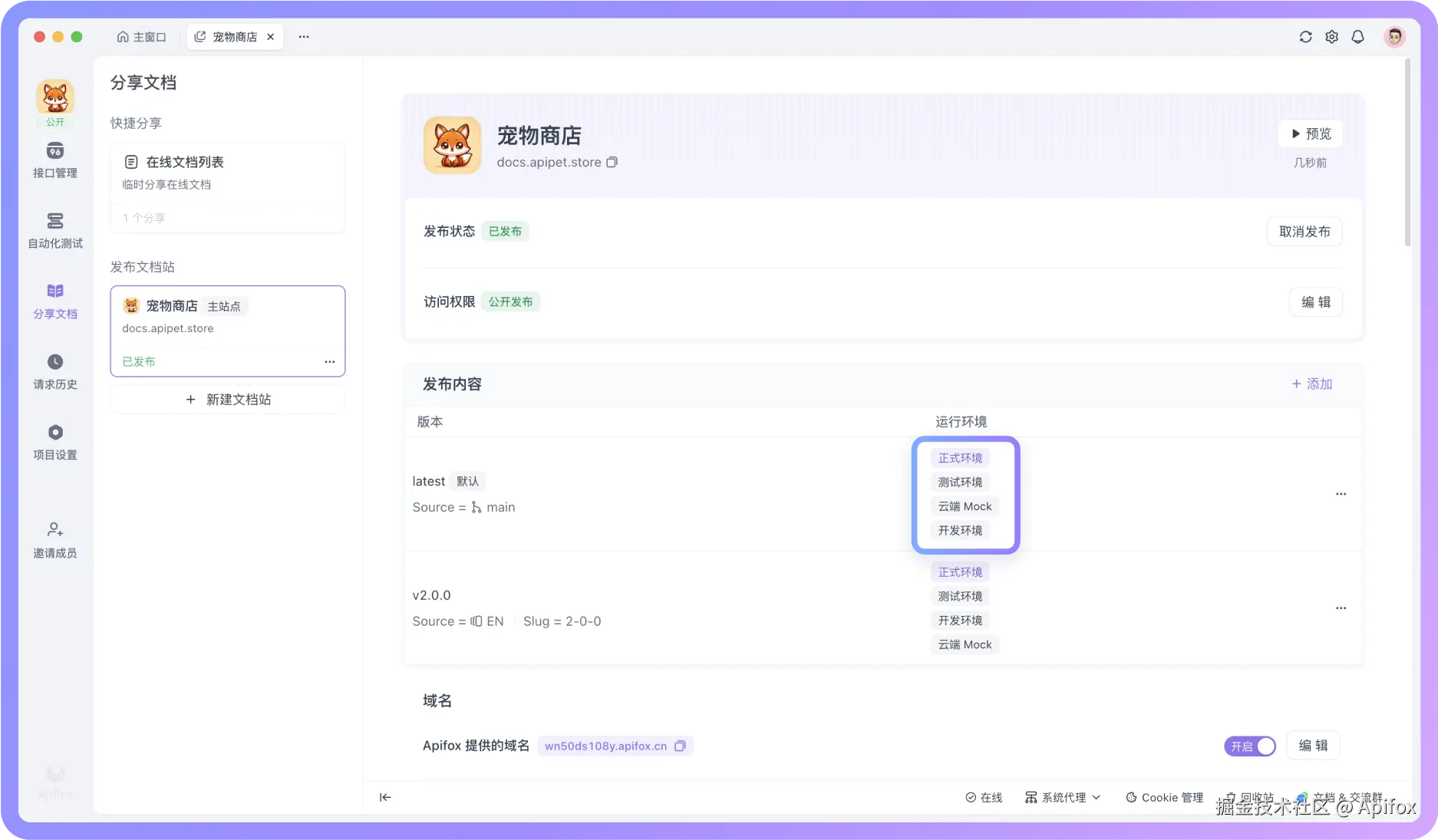Click 编辑 next to 访问权限
The height and width of the screenshot is (840, 1438).
pos(1316,302)
